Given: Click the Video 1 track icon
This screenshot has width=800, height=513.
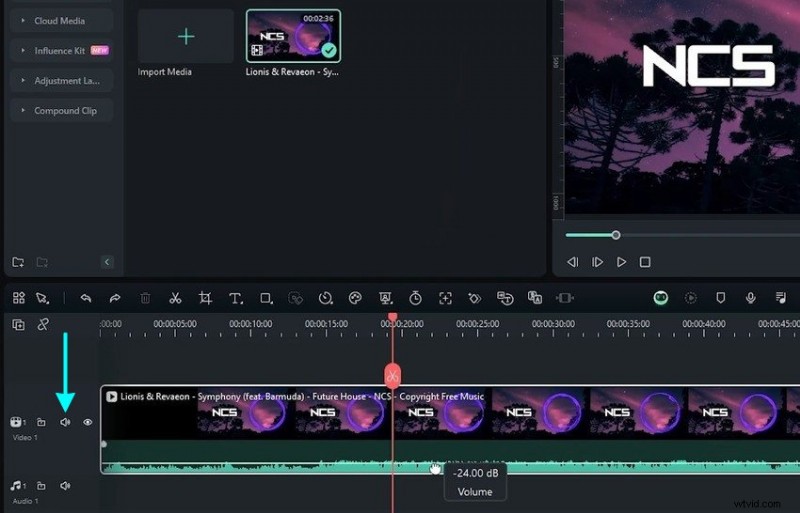Looking at the screenshot, I should (17, 422).
